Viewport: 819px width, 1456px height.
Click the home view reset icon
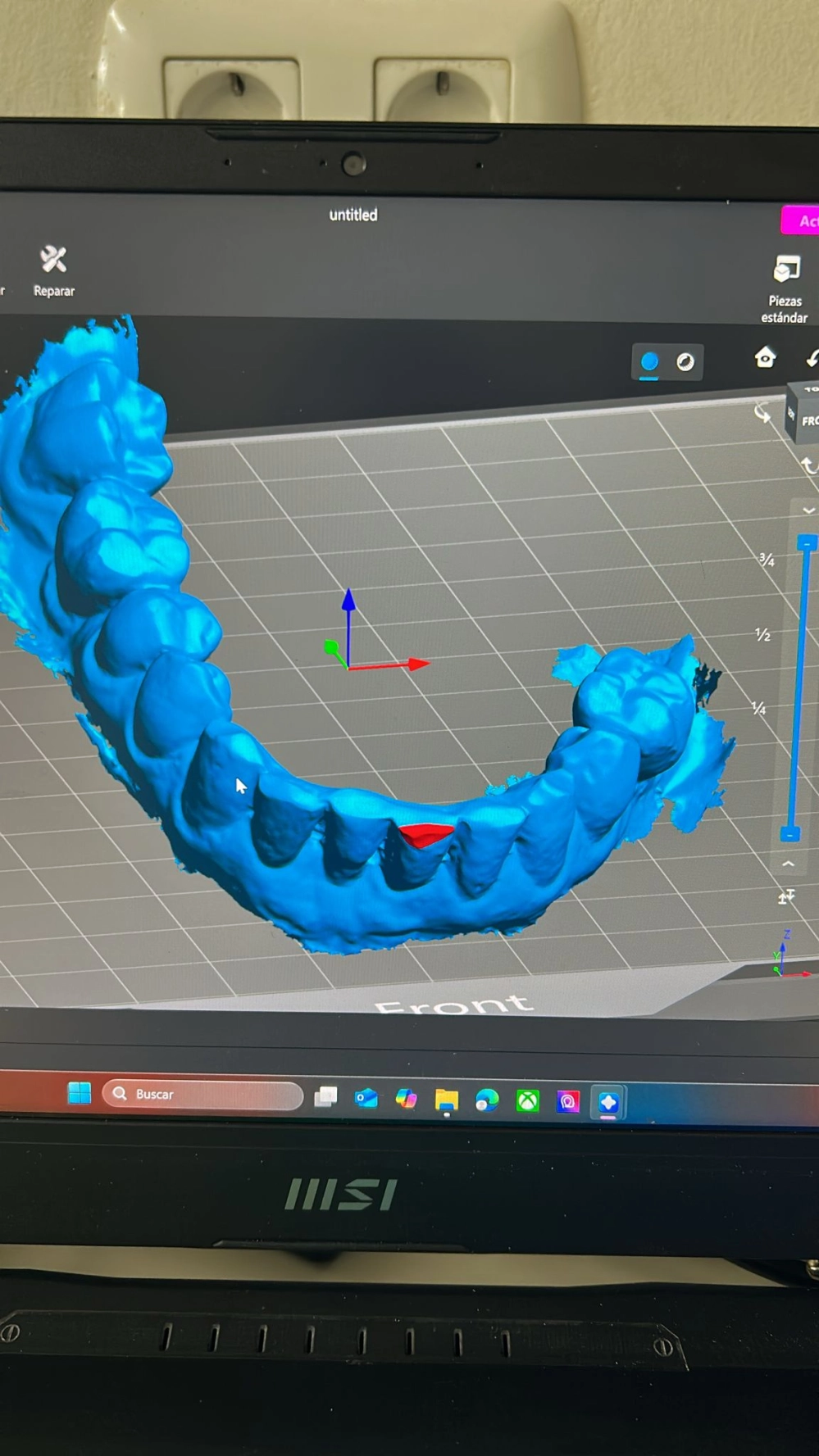pyautogui.click(x=765, y=357)
